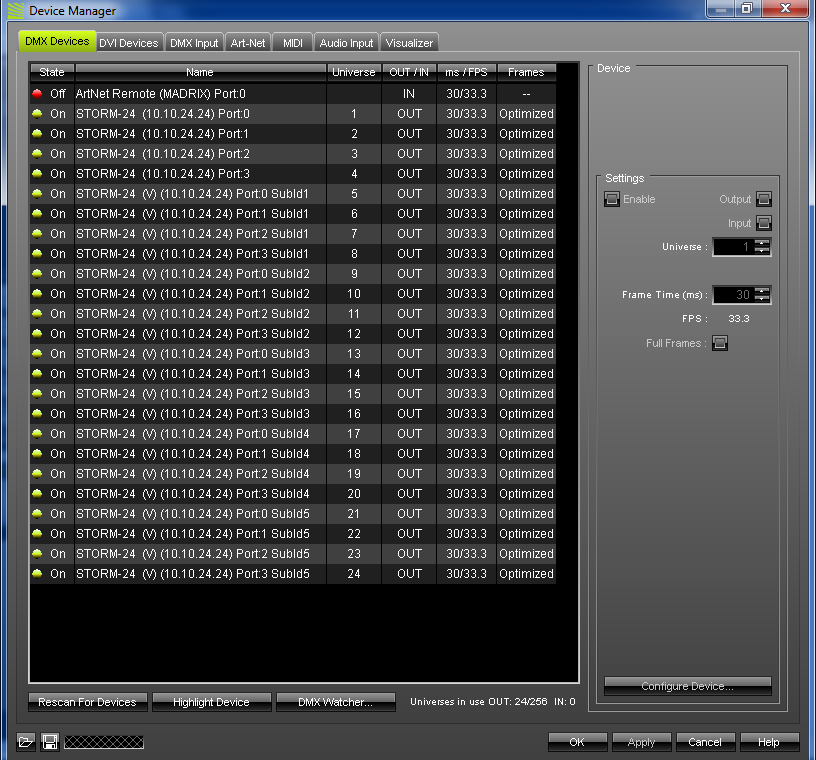Open configuration file with folder icon

26,741
